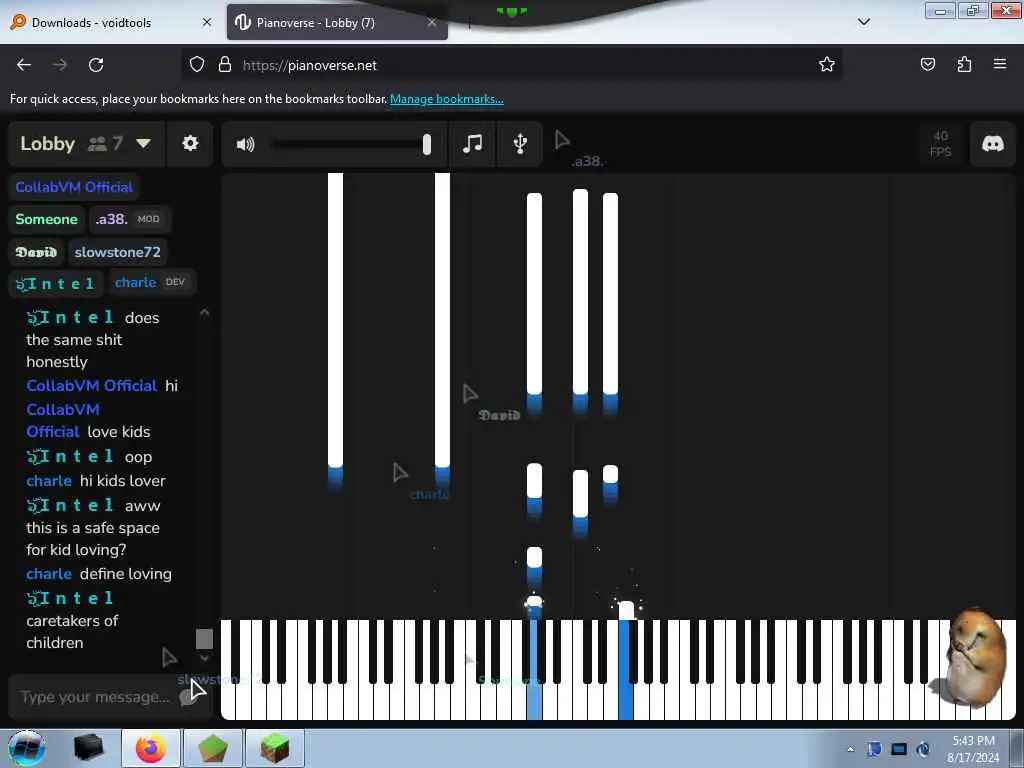View site security padlock info
This screenshot has width=1024, height=768.
[225, 65]
